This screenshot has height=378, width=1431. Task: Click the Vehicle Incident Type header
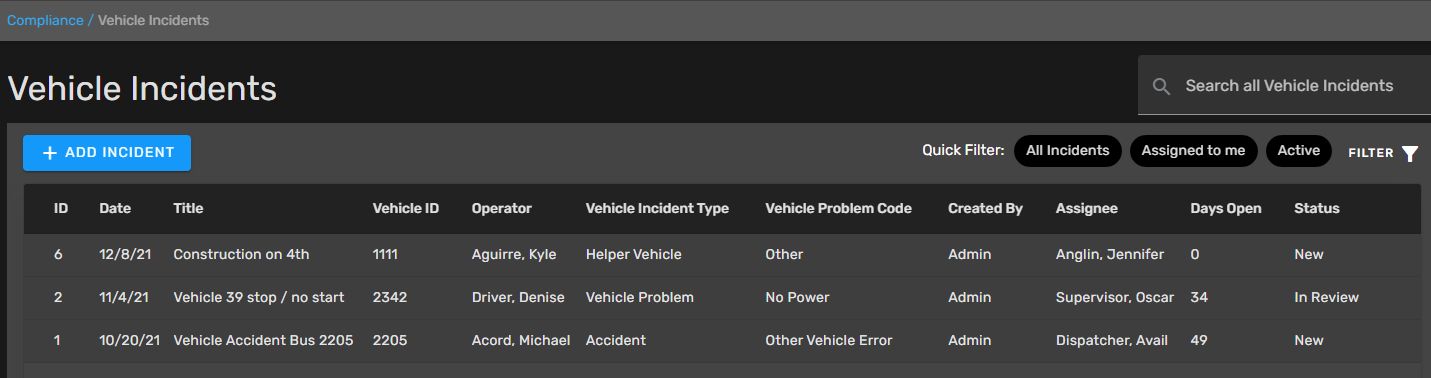[x=657, y=209]
